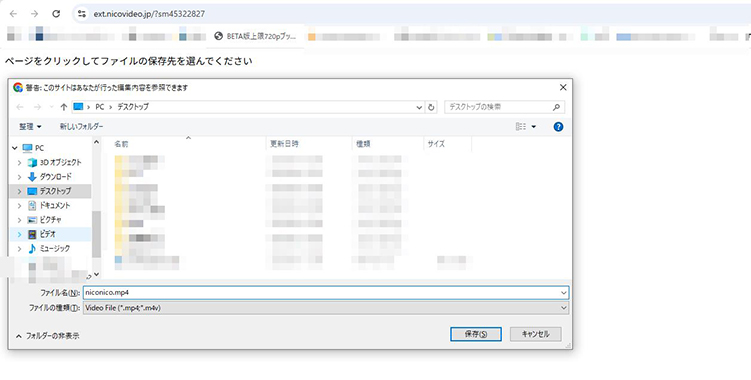
Task: Open the help question mark icon
Action: [x=558, y=127]
